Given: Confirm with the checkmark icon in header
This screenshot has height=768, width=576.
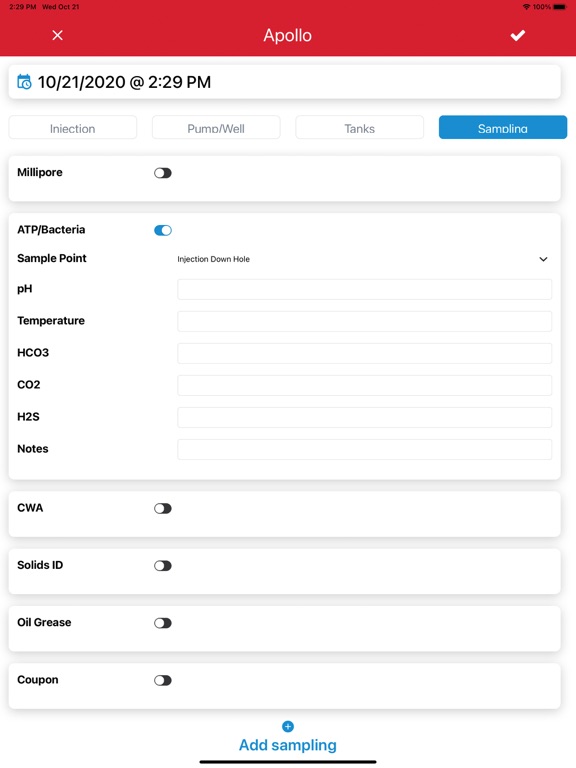Looking at the screenshot, I should pos(518,35).
